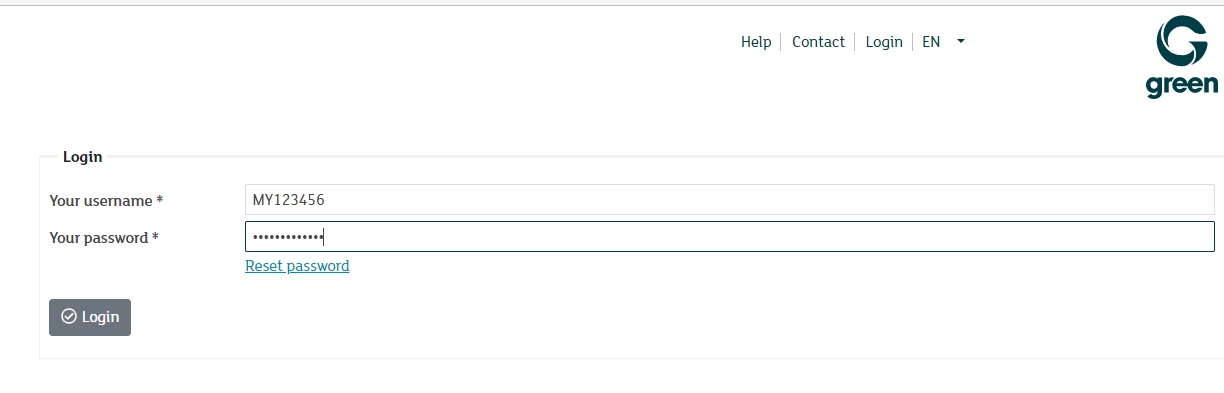The image size is (1224, 393).
Task: Click on the MY123456 text in username box
Action: [288, 200]
